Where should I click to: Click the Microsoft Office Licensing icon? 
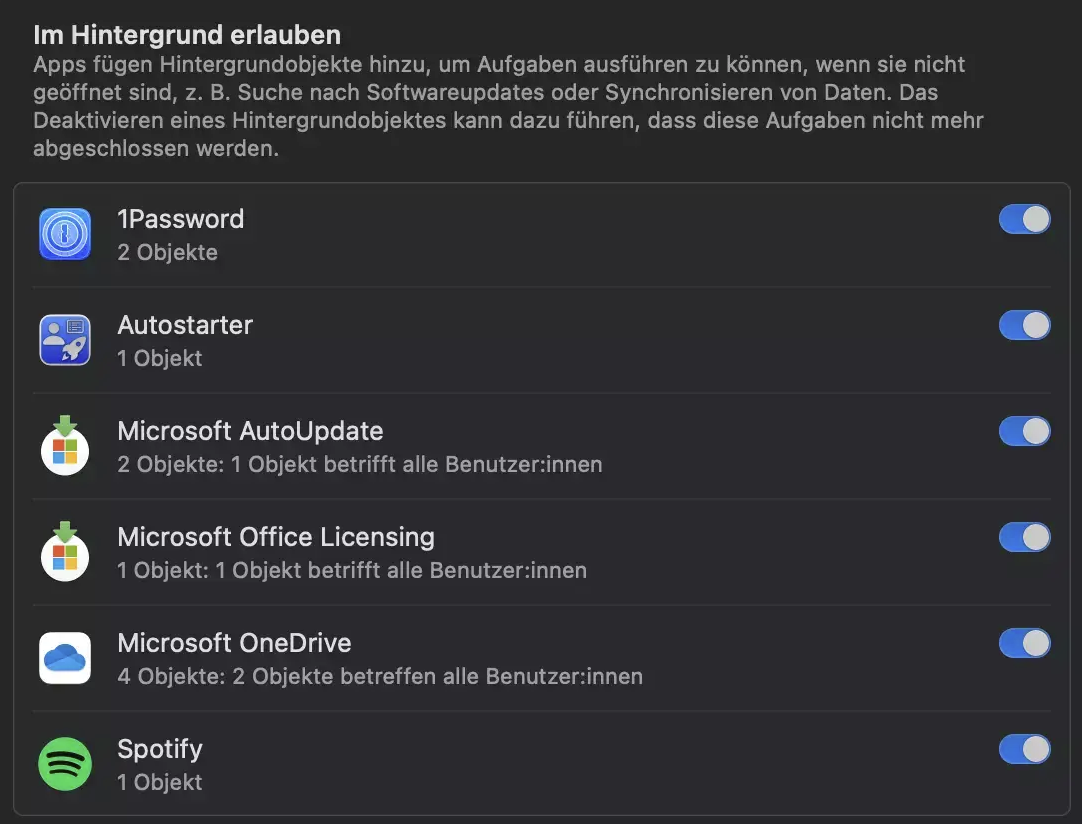coord(65,552)
